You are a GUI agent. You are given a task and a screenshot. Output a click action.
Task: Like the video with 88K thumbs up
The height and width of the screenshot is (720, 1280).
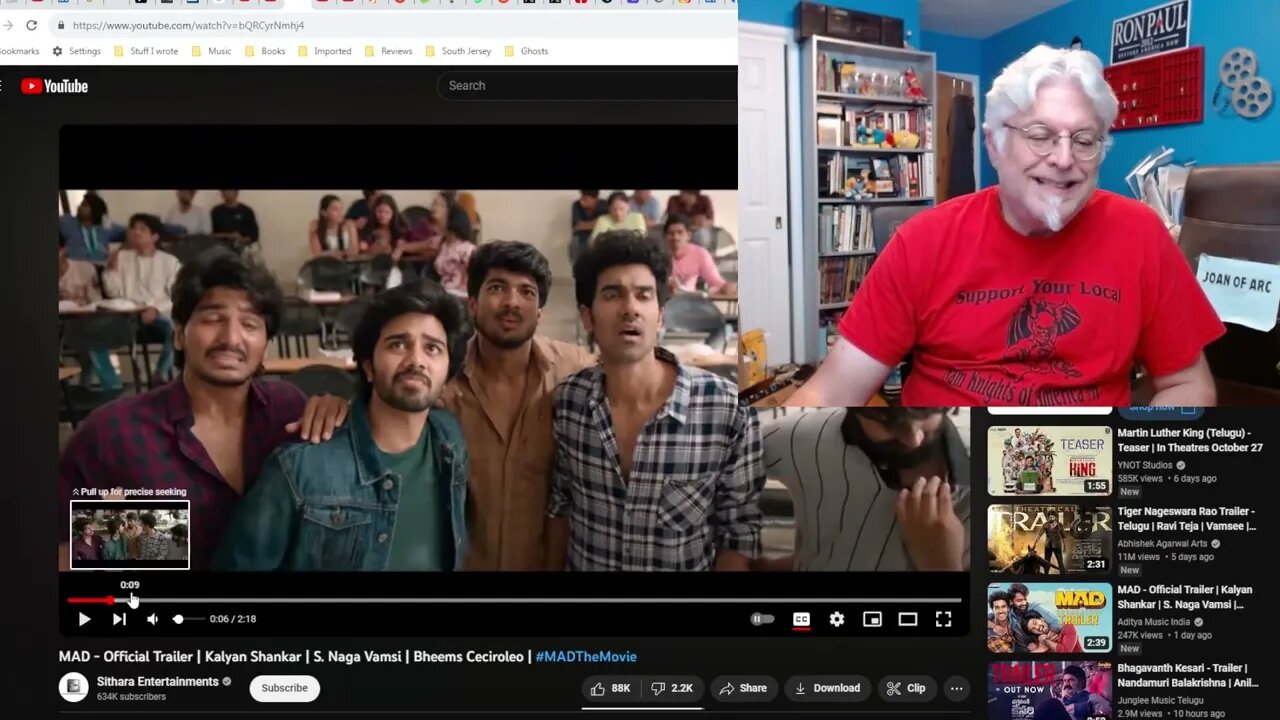[x=610, y=688]
